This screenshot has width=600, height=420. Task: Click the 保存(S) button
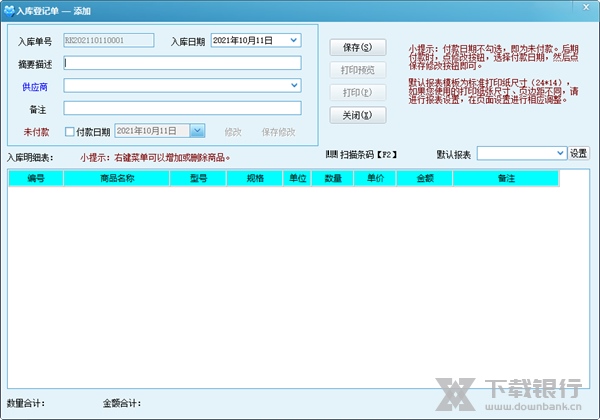tap(358, 47)
